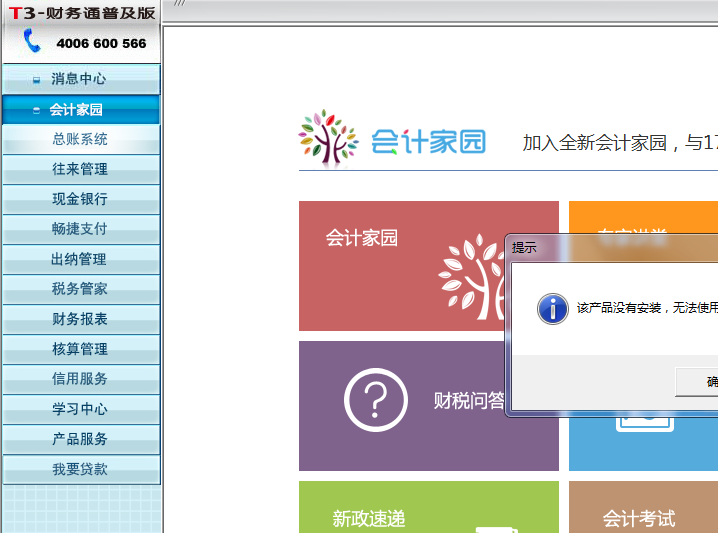Screen dimensions: 718x533
Task: Select 核算管理 in sidebar
Action: [x=82, y=349]
